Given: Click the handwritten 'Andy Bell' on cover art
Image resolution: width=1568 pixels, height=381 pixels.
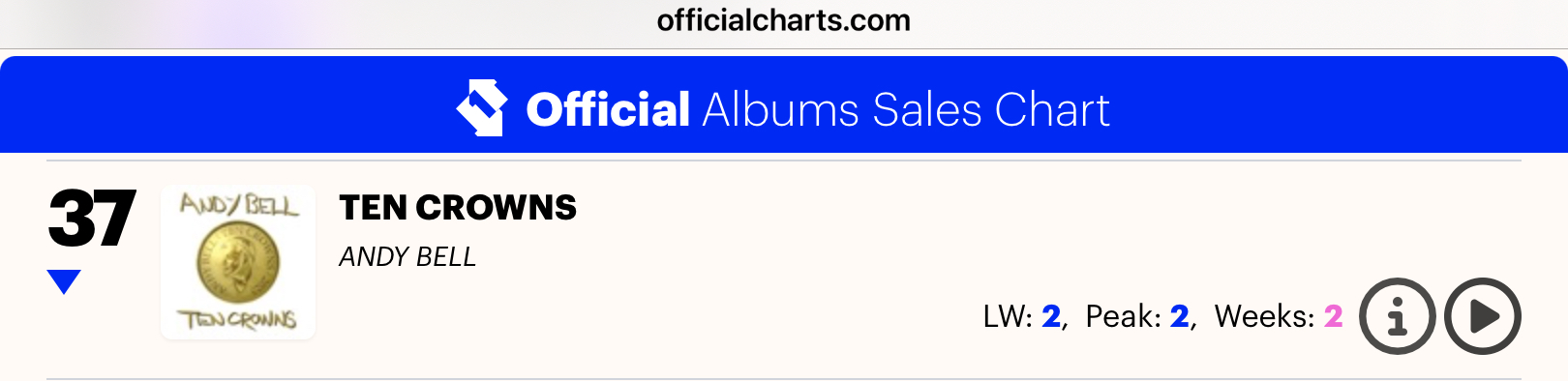Looking at the screenshot, I should (239, 205).
